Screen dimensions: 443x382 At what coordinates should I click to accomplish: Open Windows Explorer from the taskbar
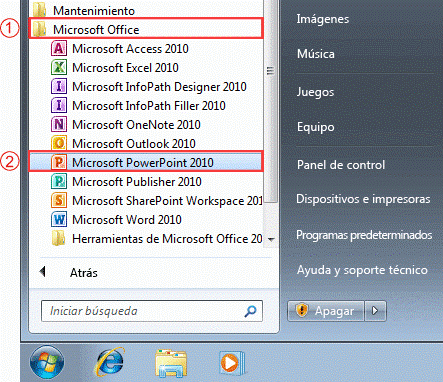coord(171,363)
